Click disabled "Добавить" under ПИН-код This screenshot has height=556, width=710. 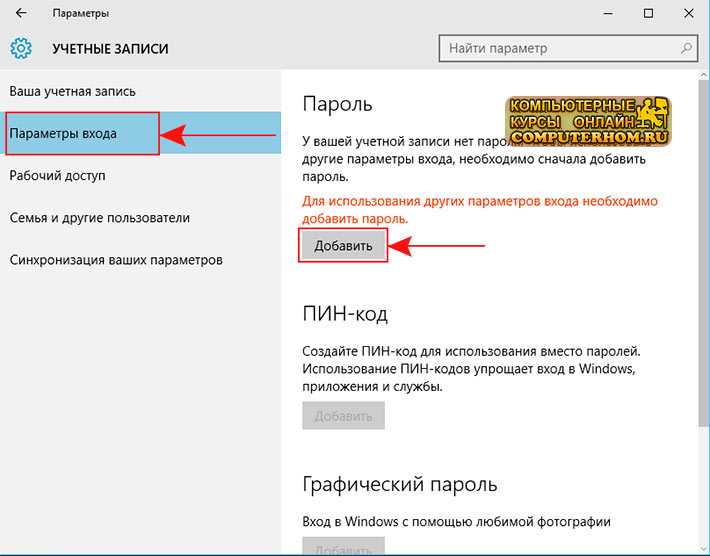[x=343, y=416]
